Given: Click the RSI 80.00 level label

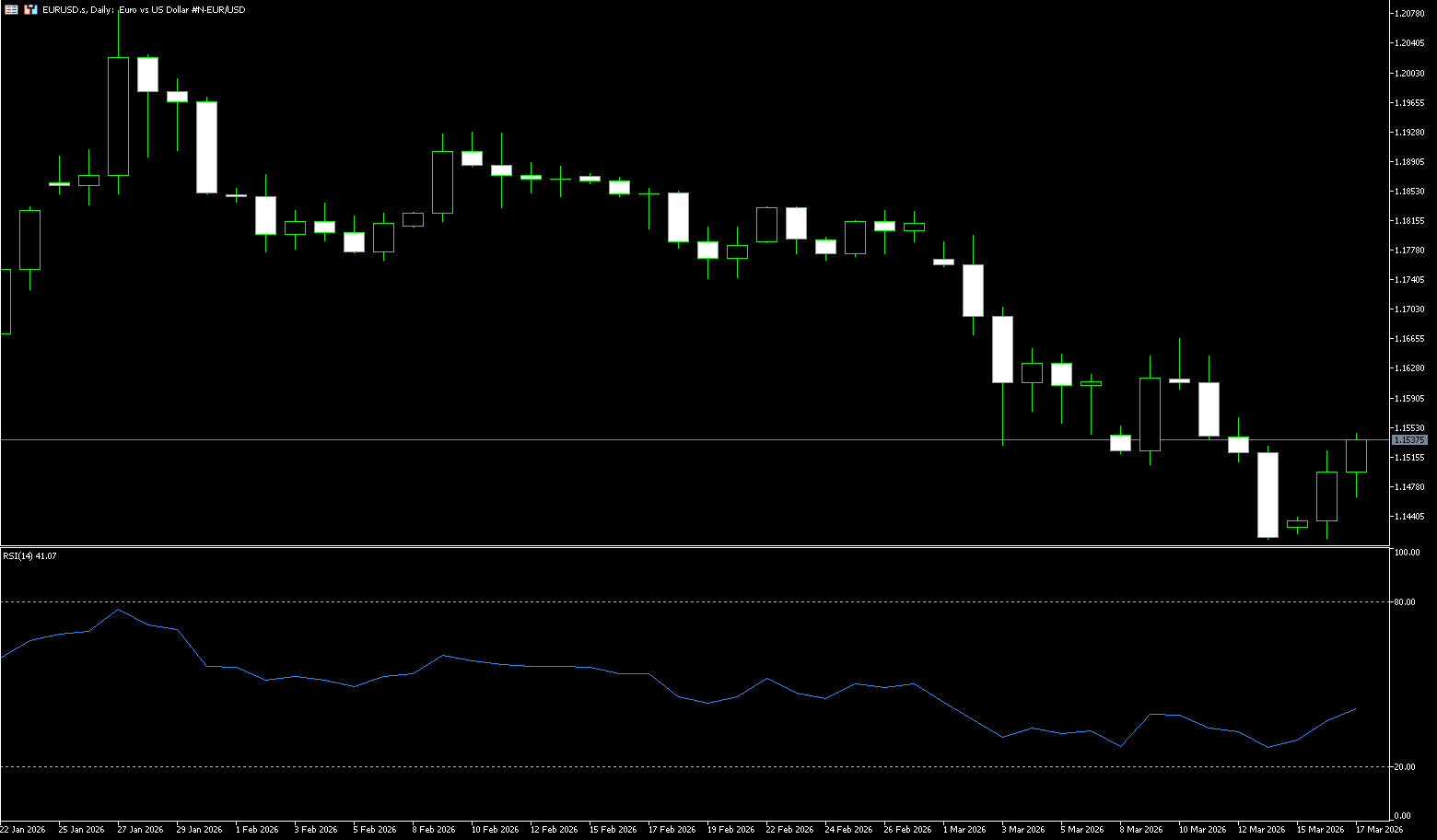Looking at the screenshot, I should click(1405, 602).
